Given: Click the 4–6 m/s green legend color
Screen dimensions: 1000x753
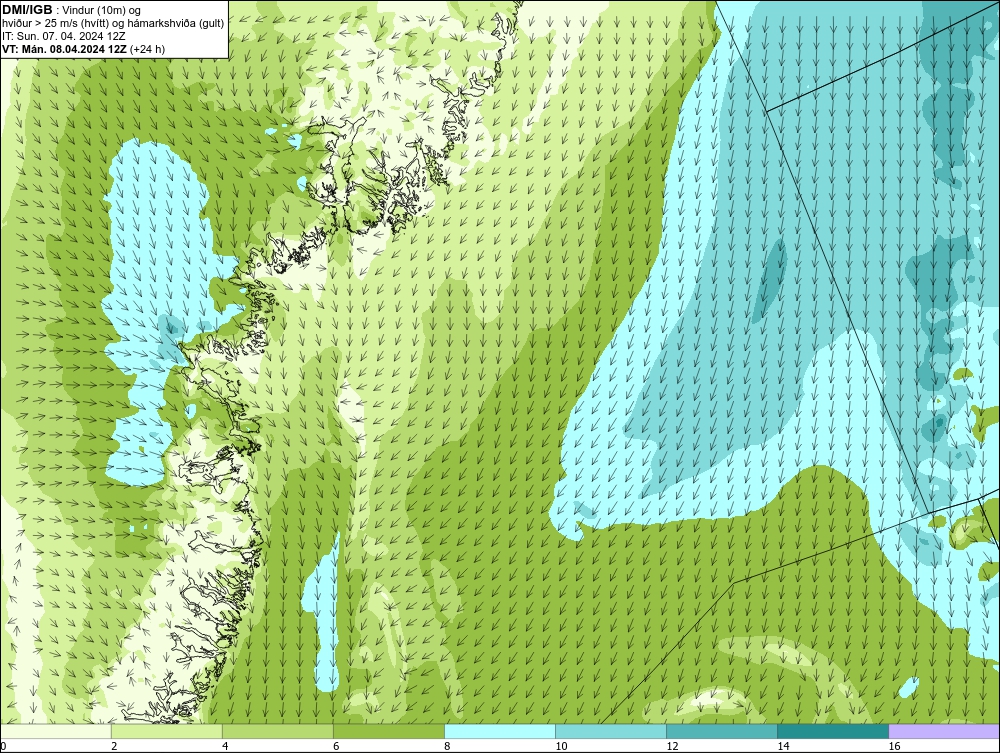Looking at the screenshot, I should 278,731.
